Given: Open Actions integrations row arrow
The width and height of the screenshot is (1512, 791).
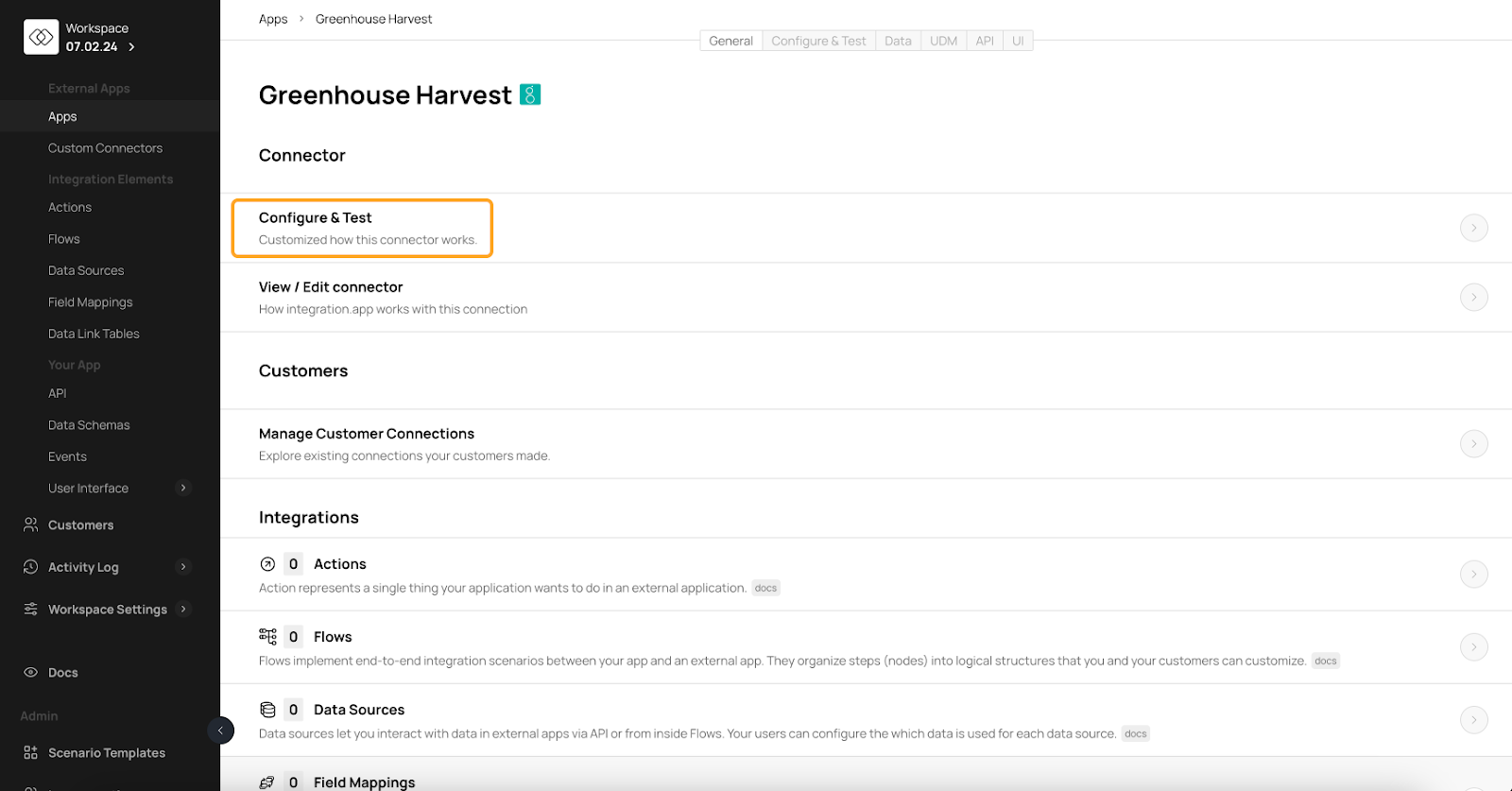Looking at the screenshot, I should click(x=1474, y=574).
